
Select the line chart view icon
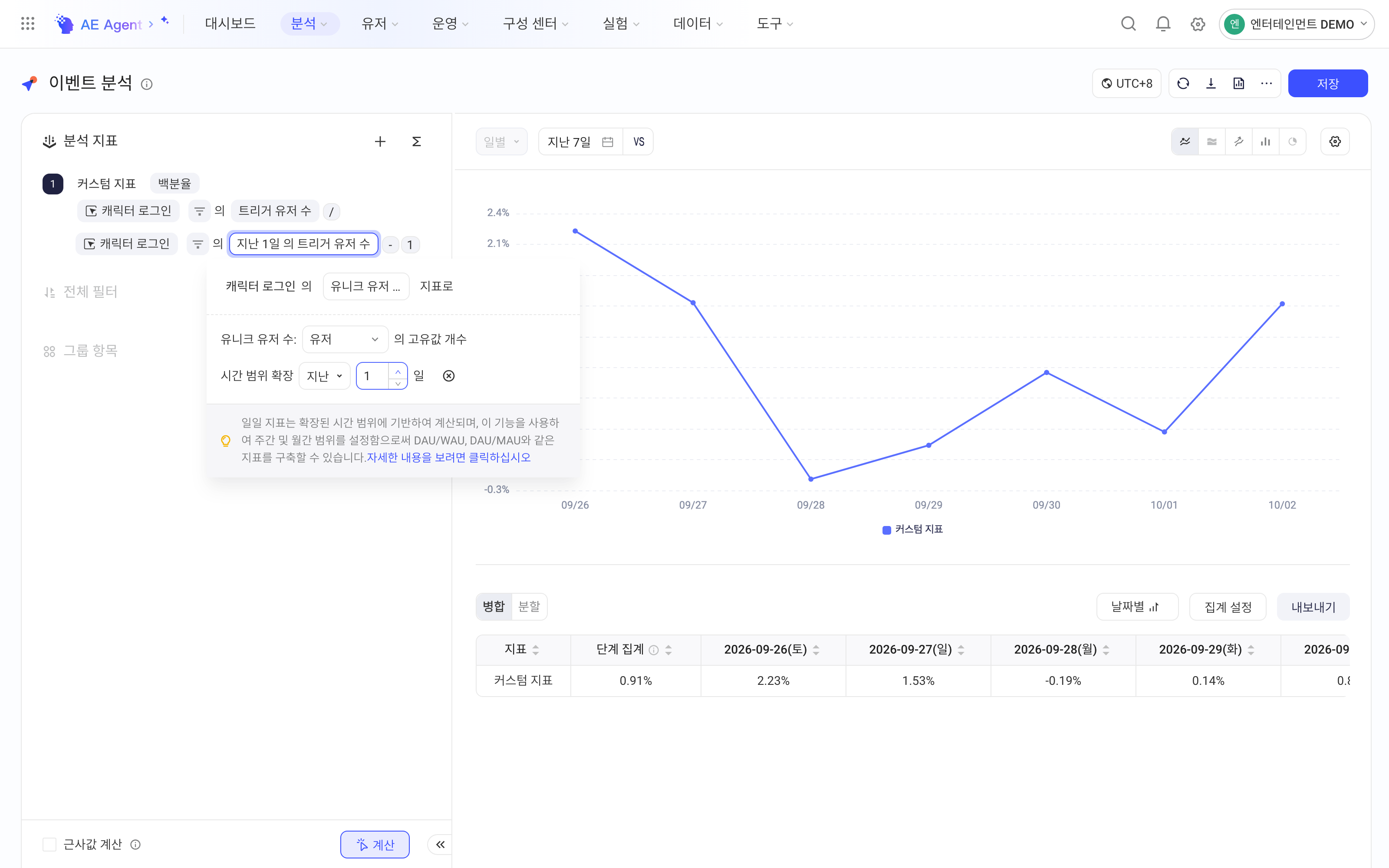[x=1185, y=141]
